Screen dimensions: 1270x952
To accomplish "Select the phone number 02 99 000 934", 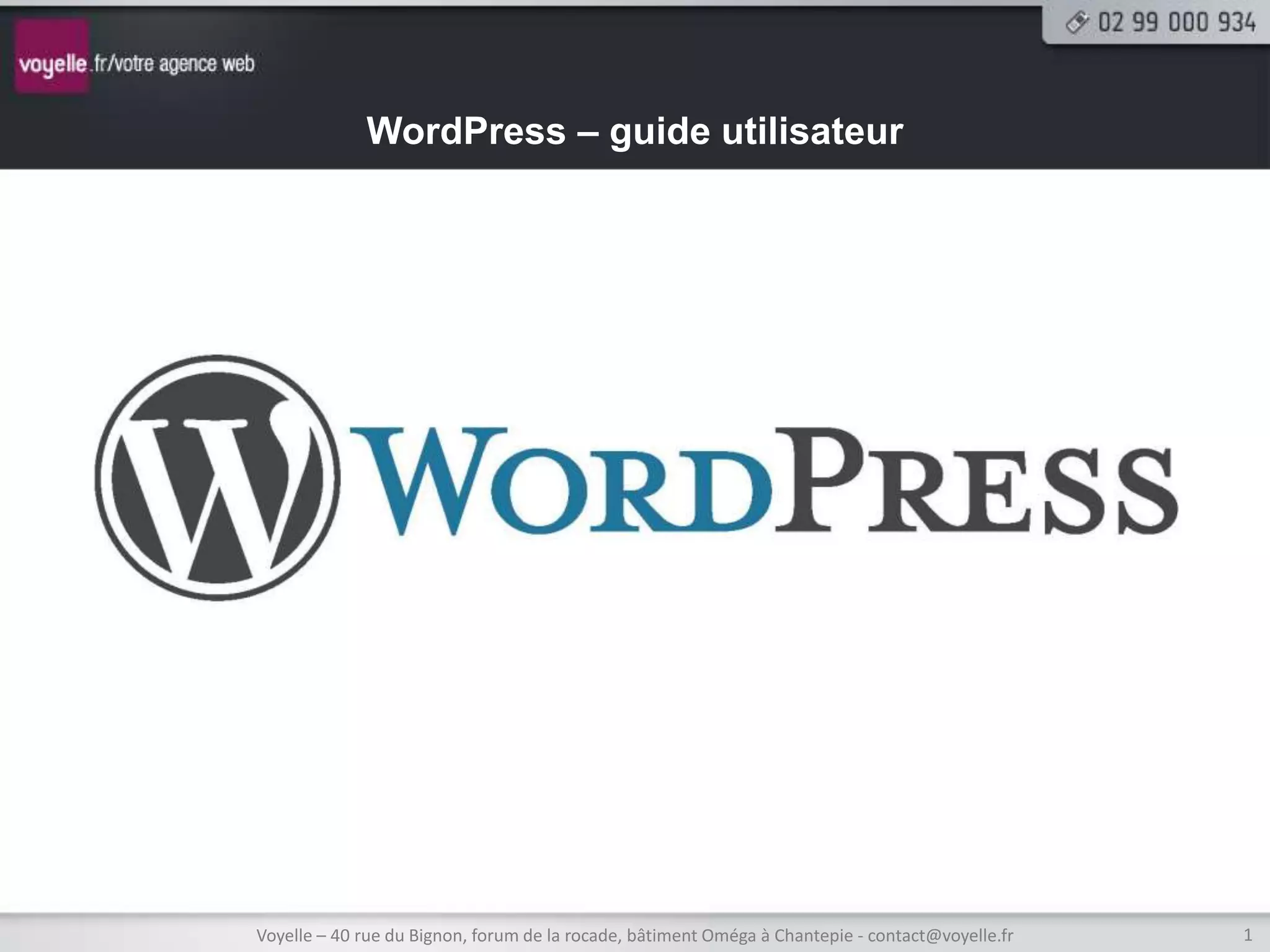I will click(x=1176, y=23).
